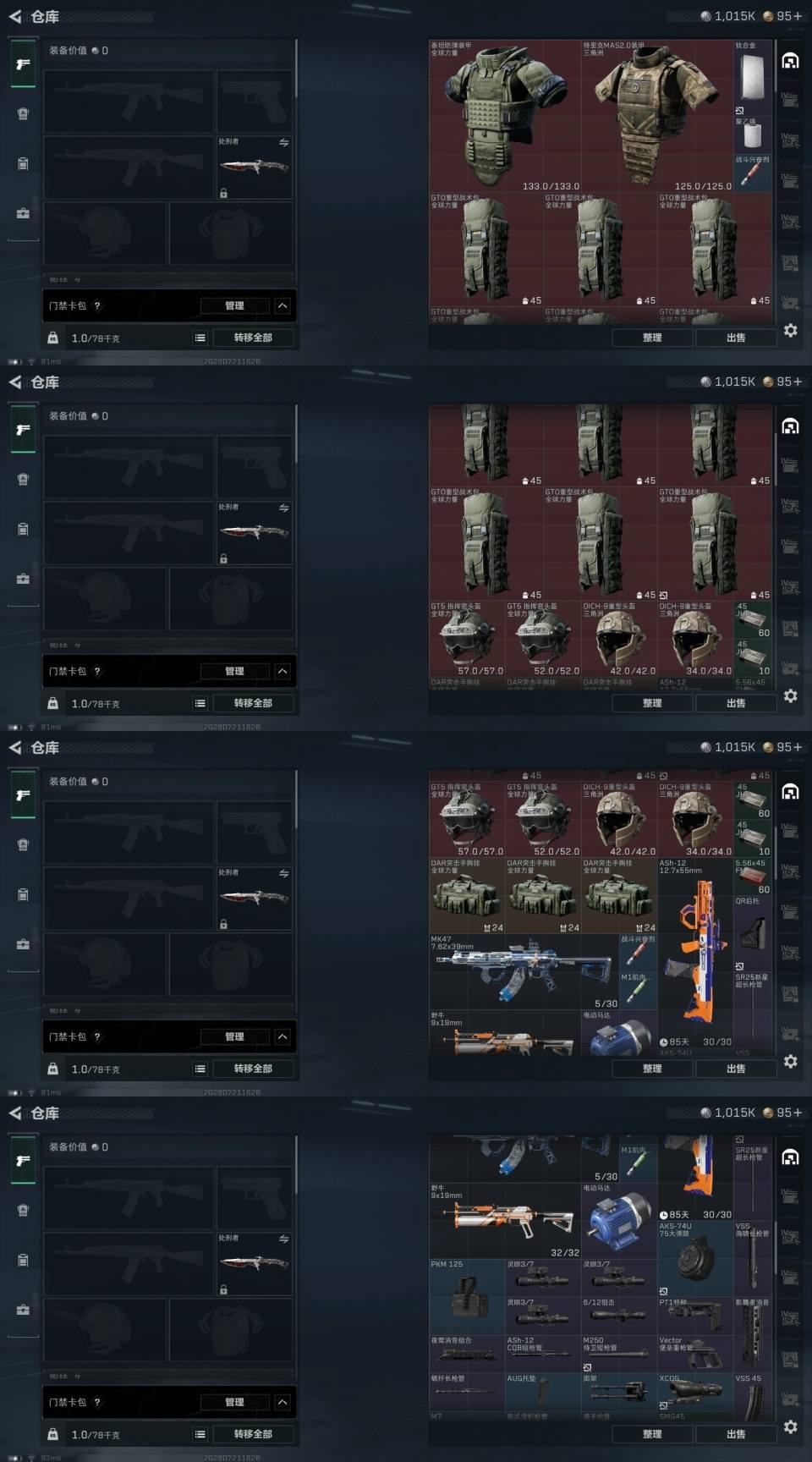Select the 脚架 bipod attachment
This screenshot has width=812, height=1462.
619,1393
